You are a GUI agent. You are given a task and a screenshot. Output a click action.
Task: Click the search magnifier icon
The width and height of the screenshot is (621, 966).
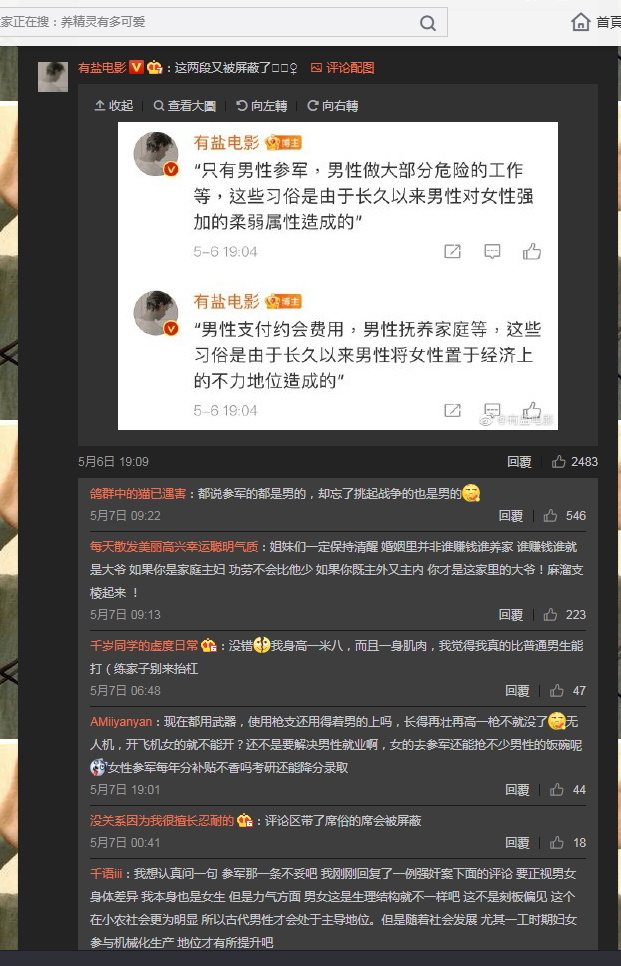pyautogui.click(x=428, y=23)
